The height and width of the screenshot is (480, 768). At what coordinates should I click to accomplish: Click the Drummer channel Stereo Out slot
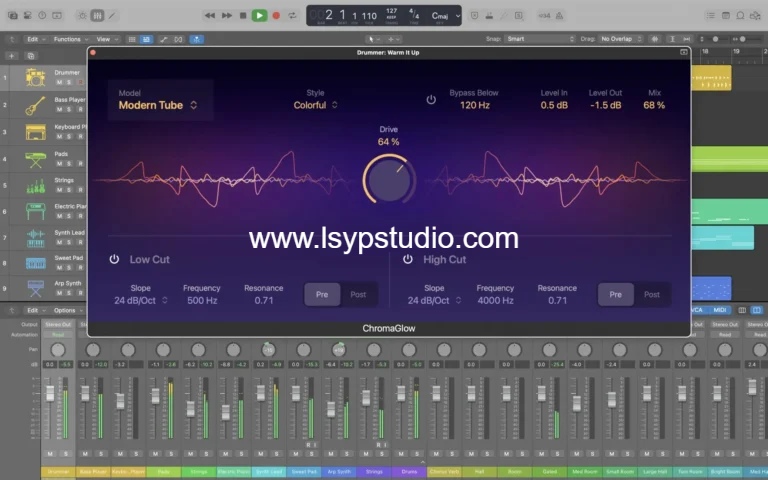pos(58,324)
